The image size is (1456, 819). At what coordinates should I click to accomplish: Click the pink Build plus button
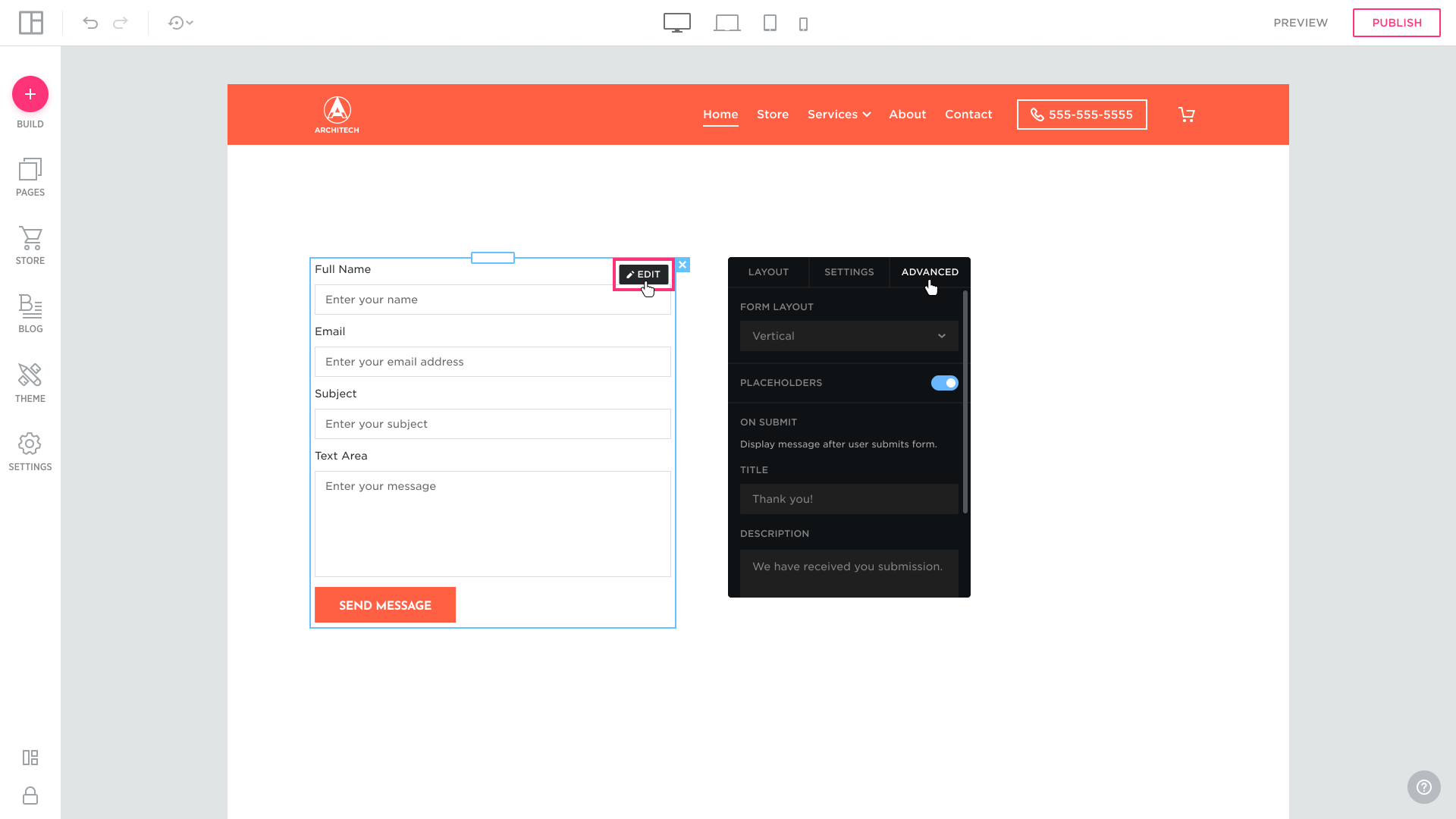click(x=30, y=94)
